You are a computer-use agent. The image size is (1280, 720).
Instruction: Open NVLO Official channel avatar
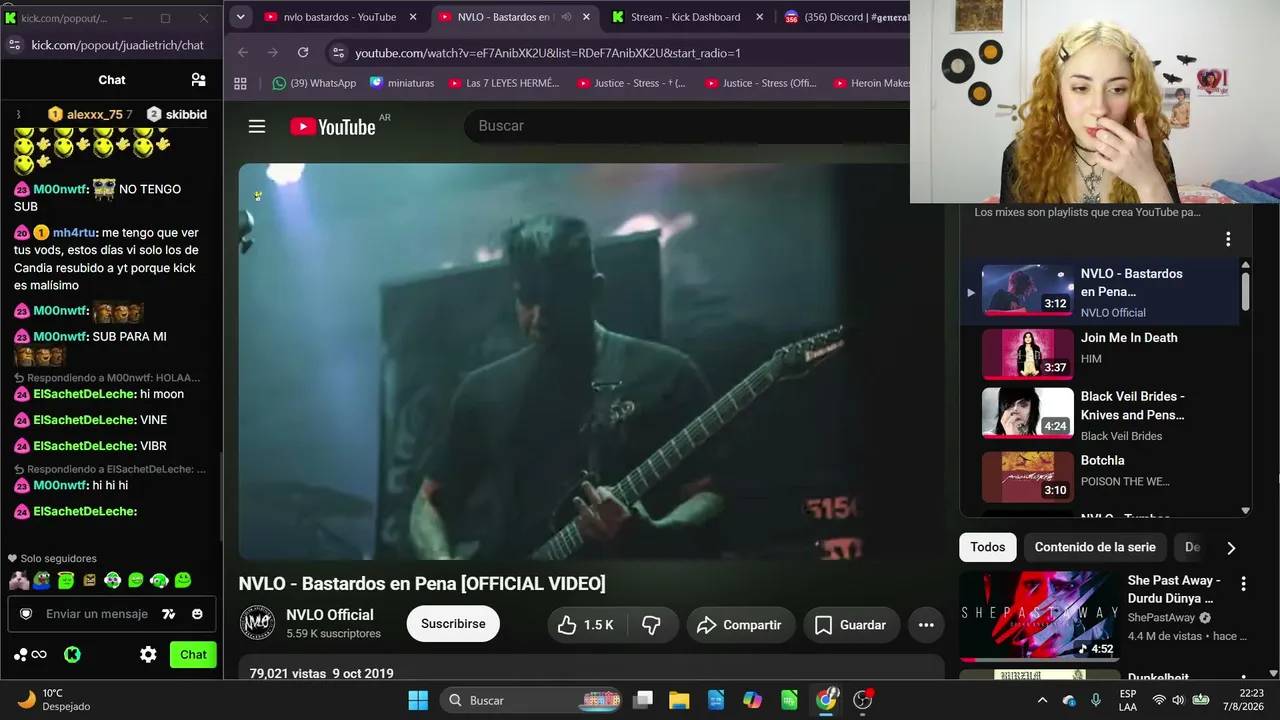[x=257, y=623]
